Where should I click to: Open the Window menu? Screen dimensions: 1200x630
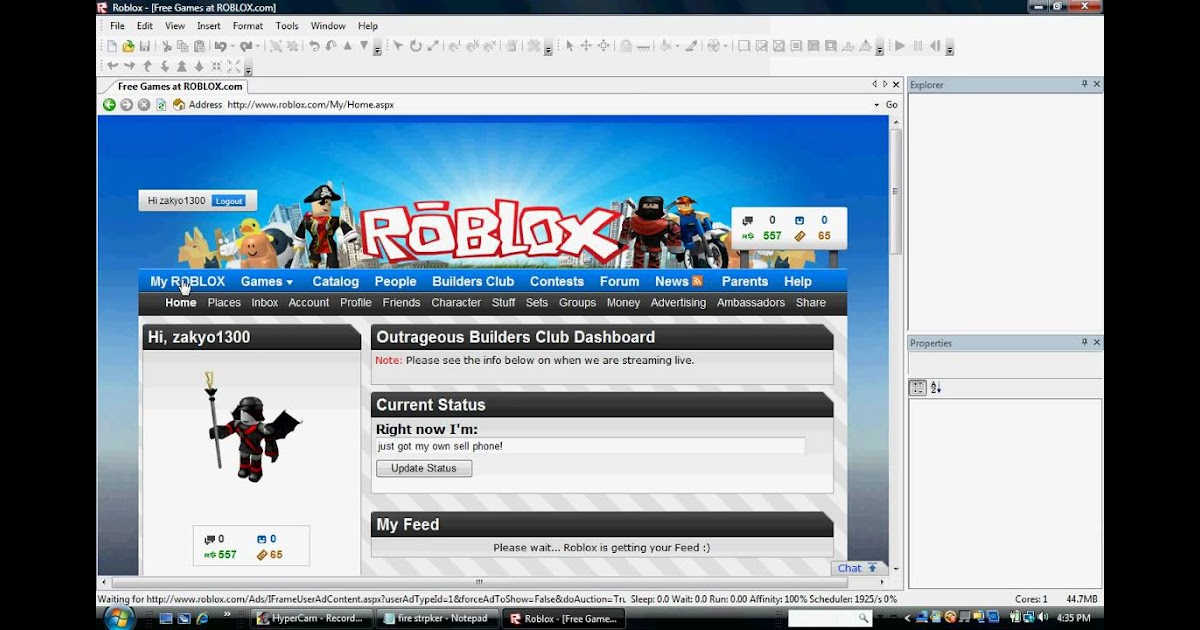[328, 26]
